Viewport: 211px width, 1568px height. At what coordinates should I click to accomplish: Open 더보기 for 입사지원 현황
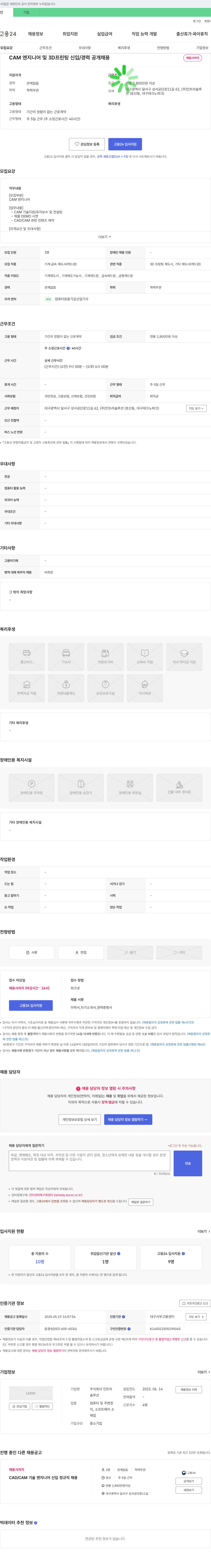click(204, 1231)
